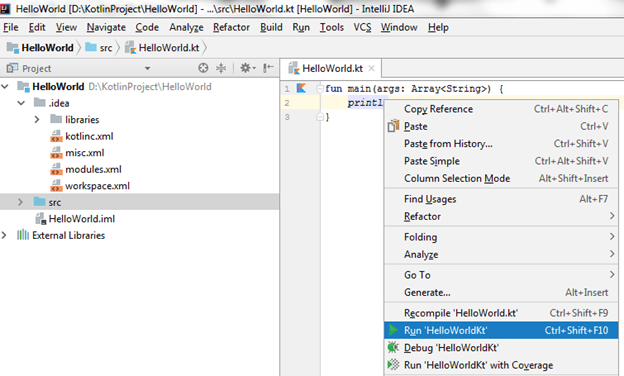This screenshot has height=376, width=624.
Task: Click the External Libraries bars icon
Action: pyautogui.click(x=23, y=235)
